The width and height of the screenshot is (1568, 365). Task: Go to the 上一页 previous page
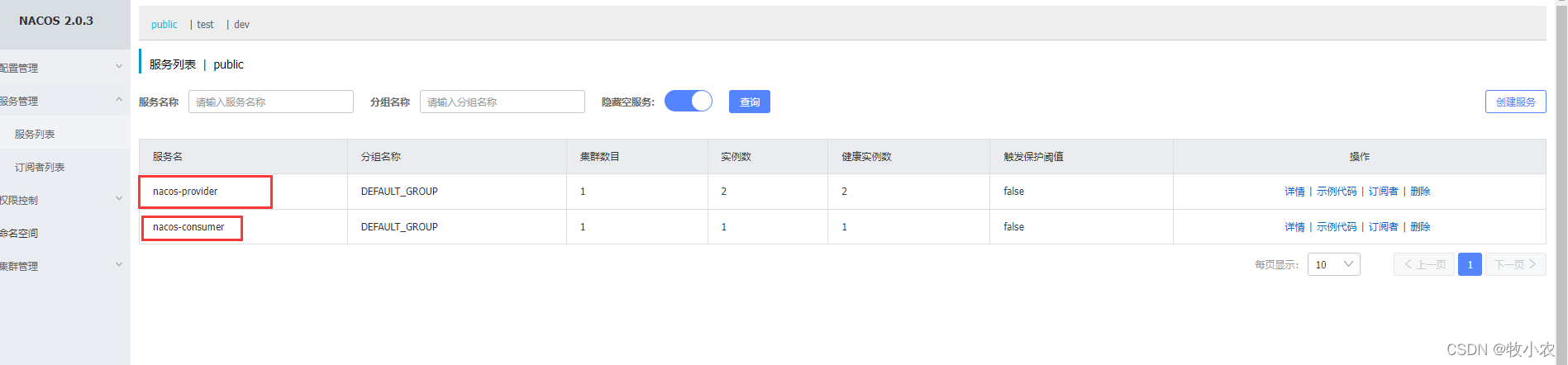(x=1424, y=264)
